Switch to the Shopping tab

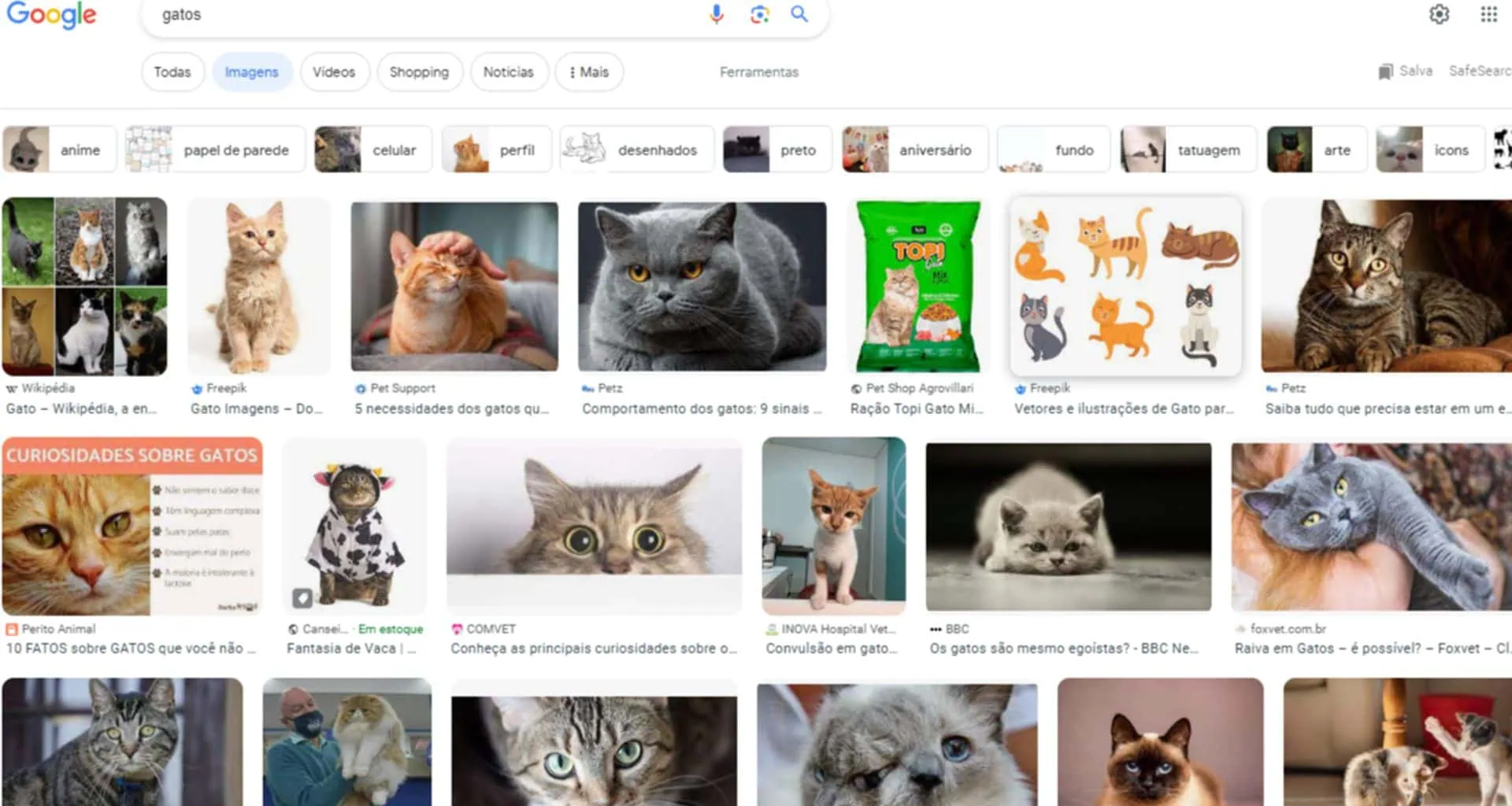pyautogui.click(x=419, y=72)
